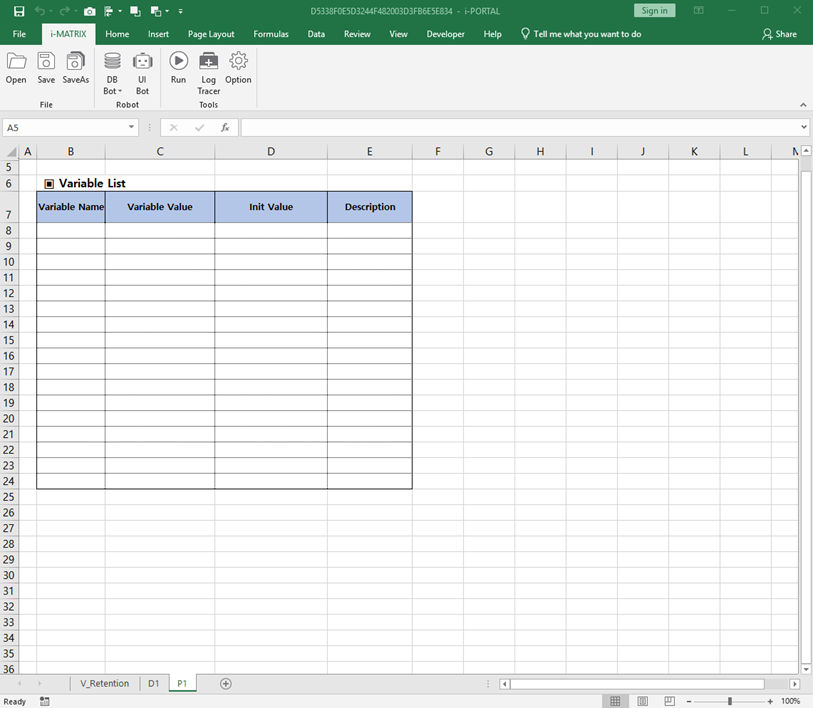Open the DB Bot dropdown arrow
The image size is (813, 708).
120,91
